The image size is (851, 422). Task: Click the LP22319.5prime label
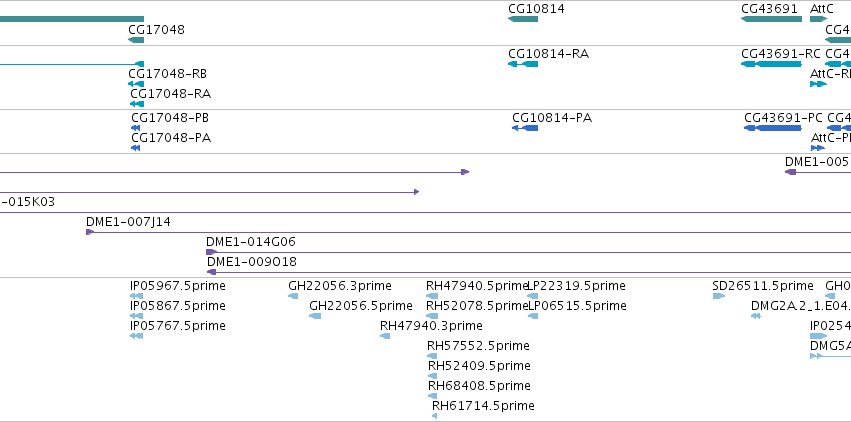click(x=577, y=286)
